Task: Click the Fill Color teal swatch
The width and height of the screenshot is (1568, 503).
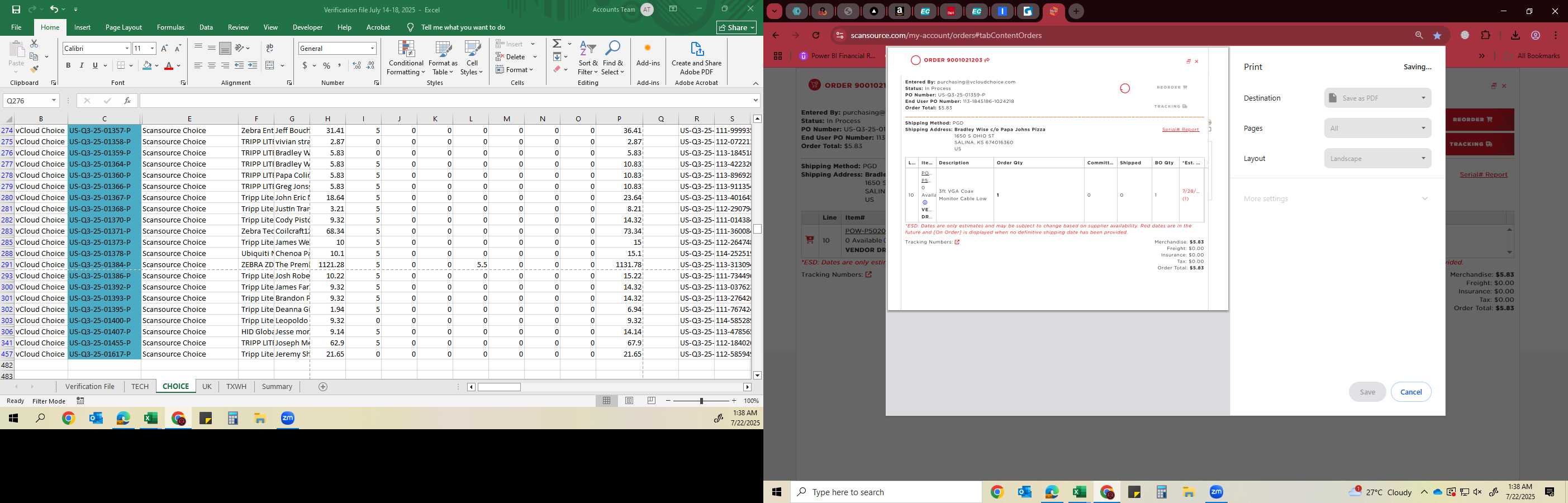Action: [147, 66]
